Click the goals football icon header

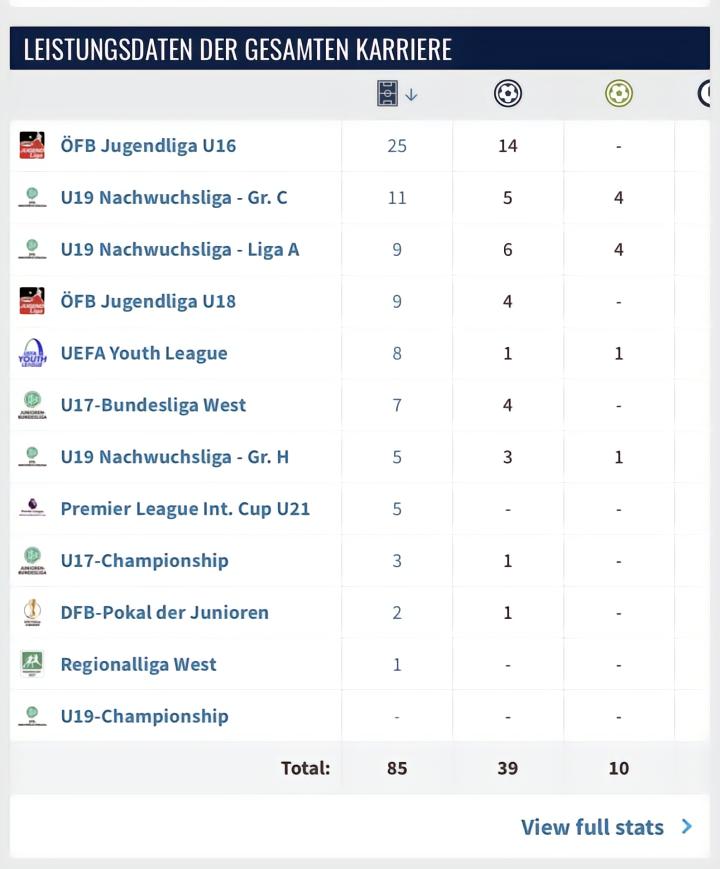[508, 93]
